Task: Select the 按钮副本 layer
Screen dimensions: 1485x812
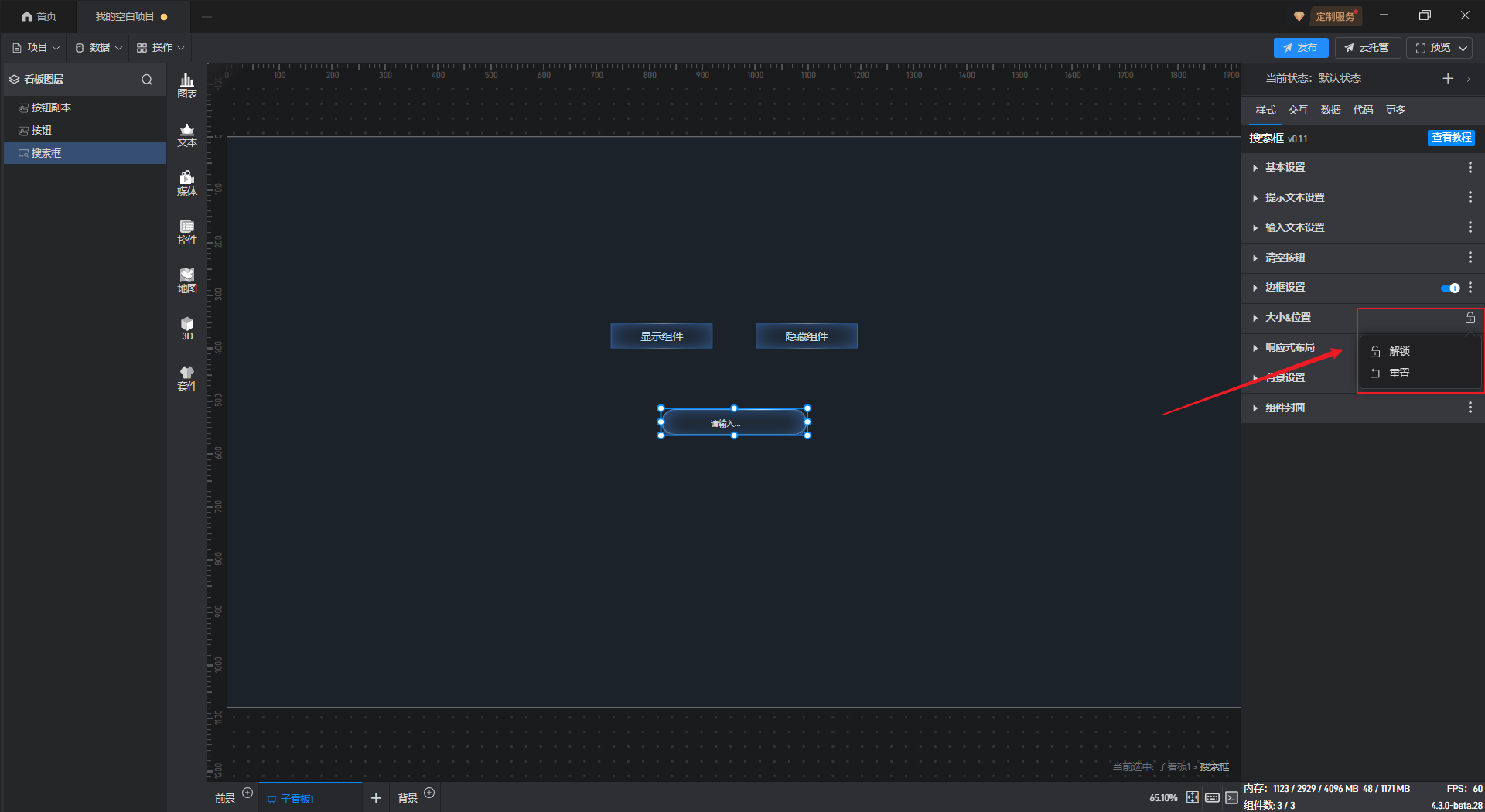Action: click(84, 107)
